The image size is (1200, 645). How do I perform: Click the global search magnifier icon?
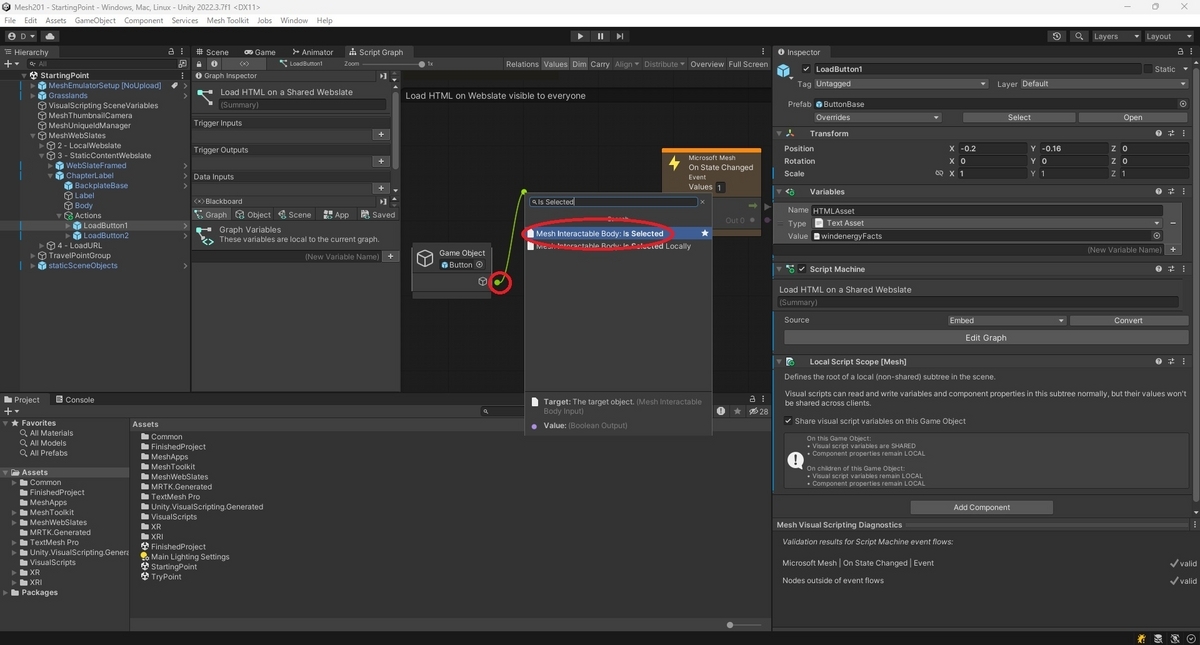point(1079,36)
